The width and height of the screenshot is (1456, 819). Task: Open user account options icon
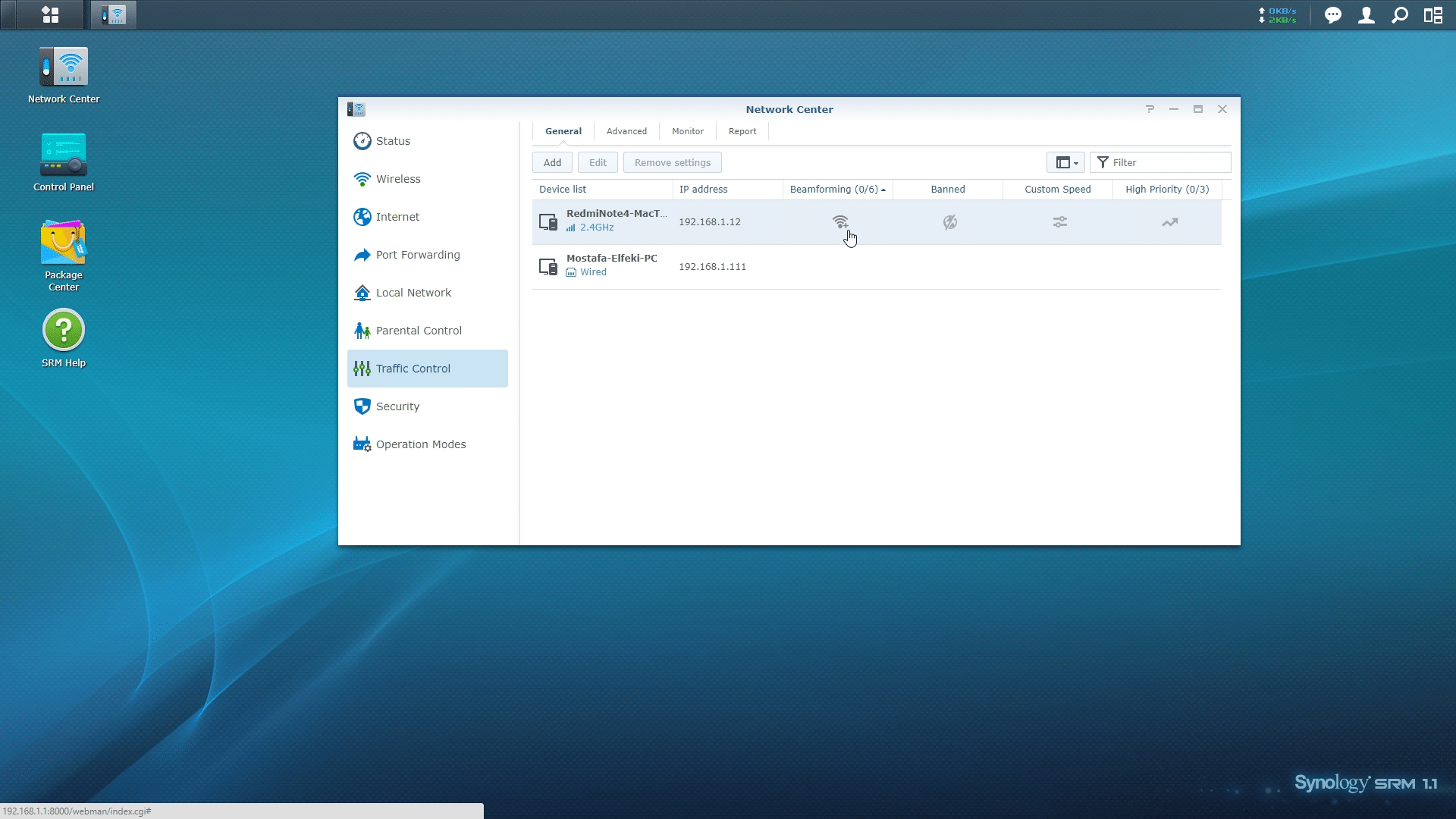click(x=1366, y=15)
